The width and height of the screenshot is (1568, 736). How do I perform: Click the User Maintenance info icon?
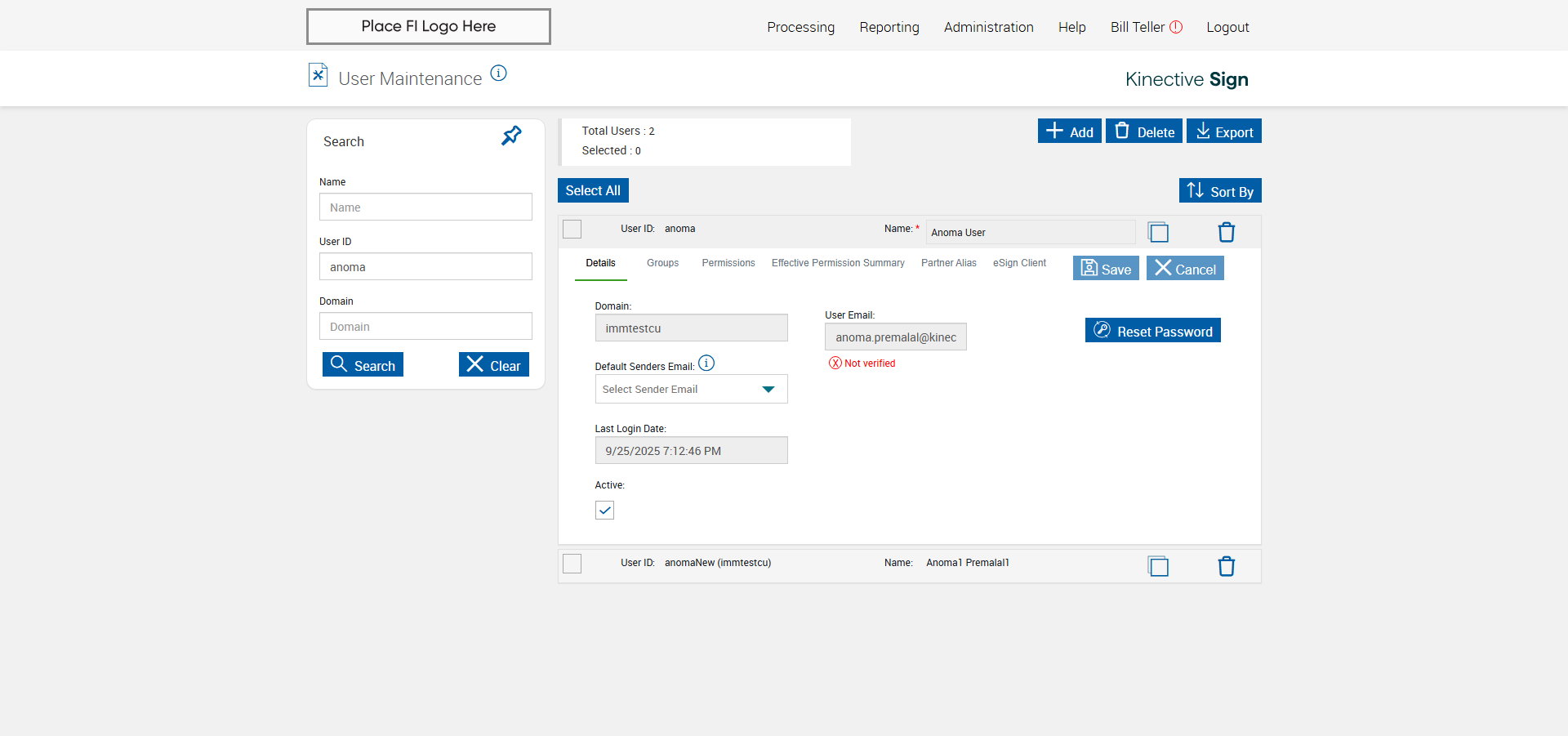pyautogui.click(x=498, y=74)
